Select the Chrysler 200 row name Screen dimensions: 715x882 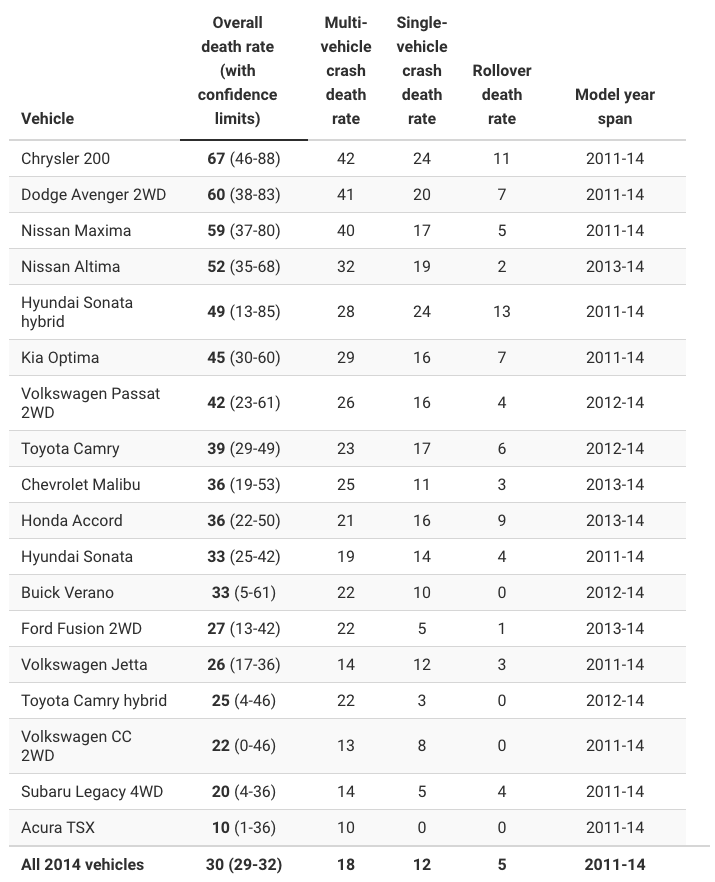(65, 158)
